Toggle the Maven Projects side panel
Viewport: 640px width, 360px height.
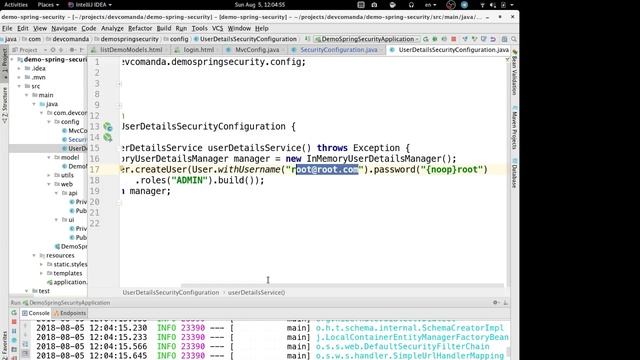pyautogui.click(x=514, y=128)
